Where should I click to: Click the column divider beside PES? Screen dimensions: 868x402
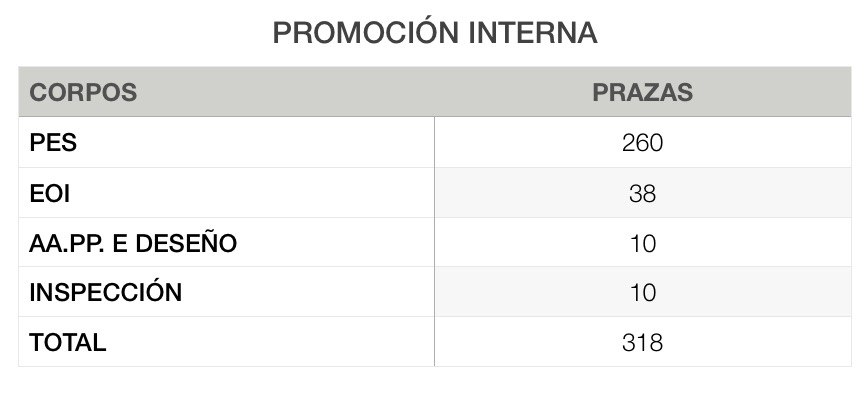pyautogui.click(x=435, y=142)
